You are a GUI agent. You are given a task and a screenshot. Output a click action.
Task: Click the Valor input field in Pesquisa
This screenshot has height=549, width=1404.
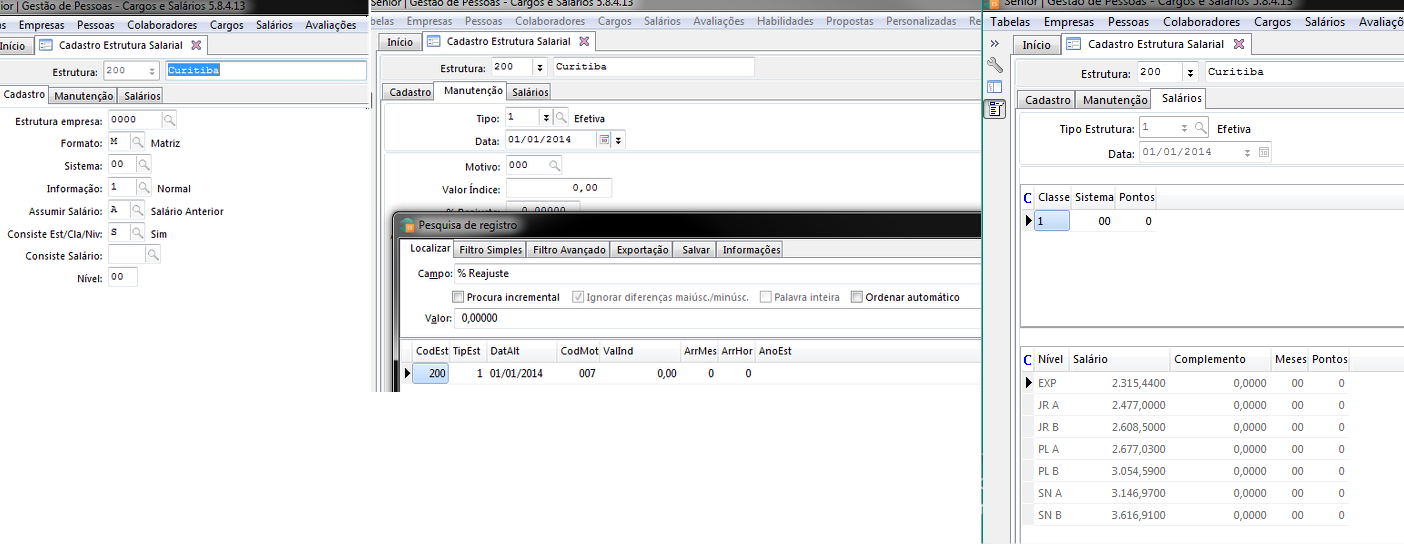[715, 319]
